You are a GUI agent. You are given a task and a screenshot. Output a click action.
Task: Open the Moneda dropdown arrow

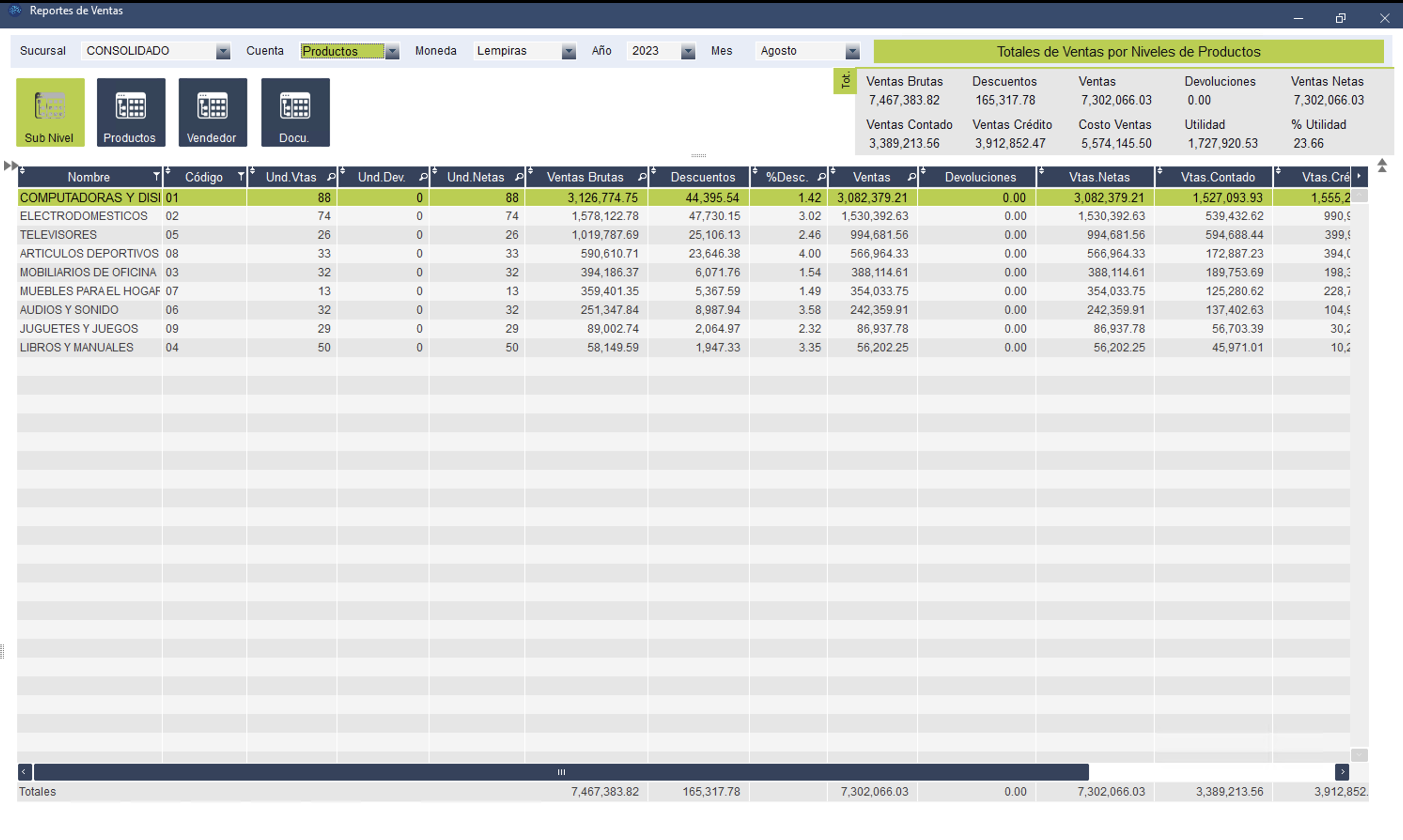pyautogui.click(x=569, y=51)
